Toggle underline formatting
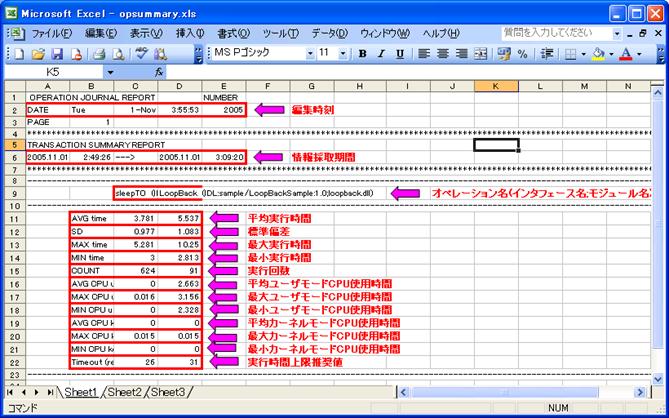The width and height of the screenshot is (669, 418). pos(400,54)
